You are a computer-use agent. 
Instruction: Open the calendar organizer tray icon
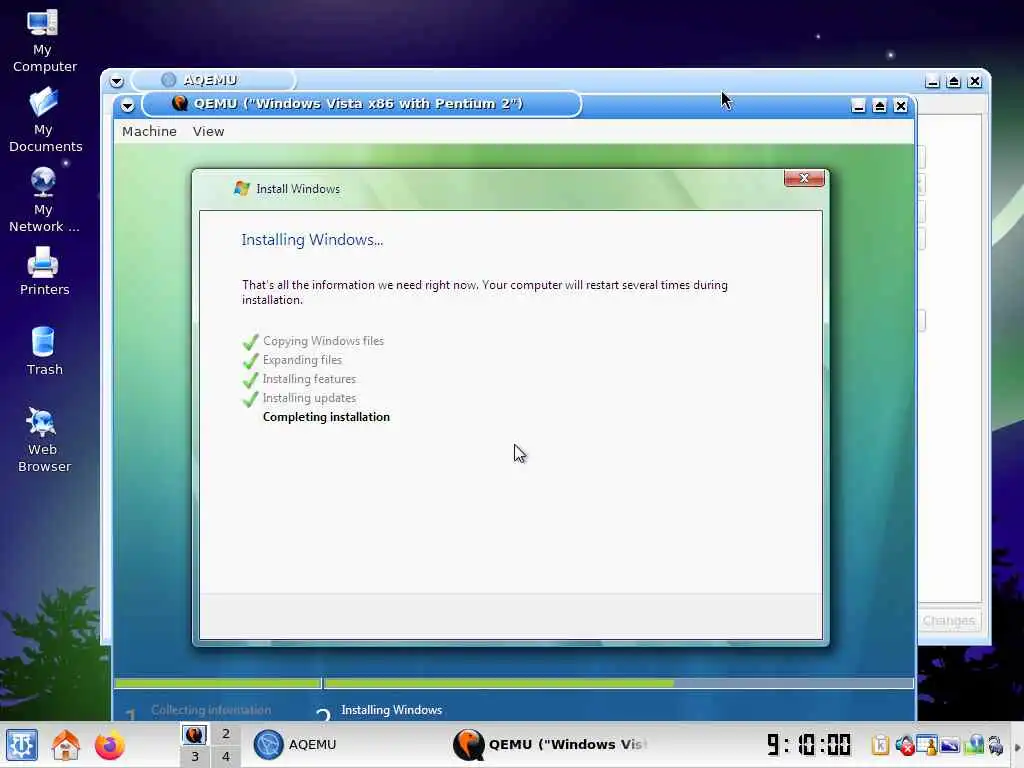point(927,744)
